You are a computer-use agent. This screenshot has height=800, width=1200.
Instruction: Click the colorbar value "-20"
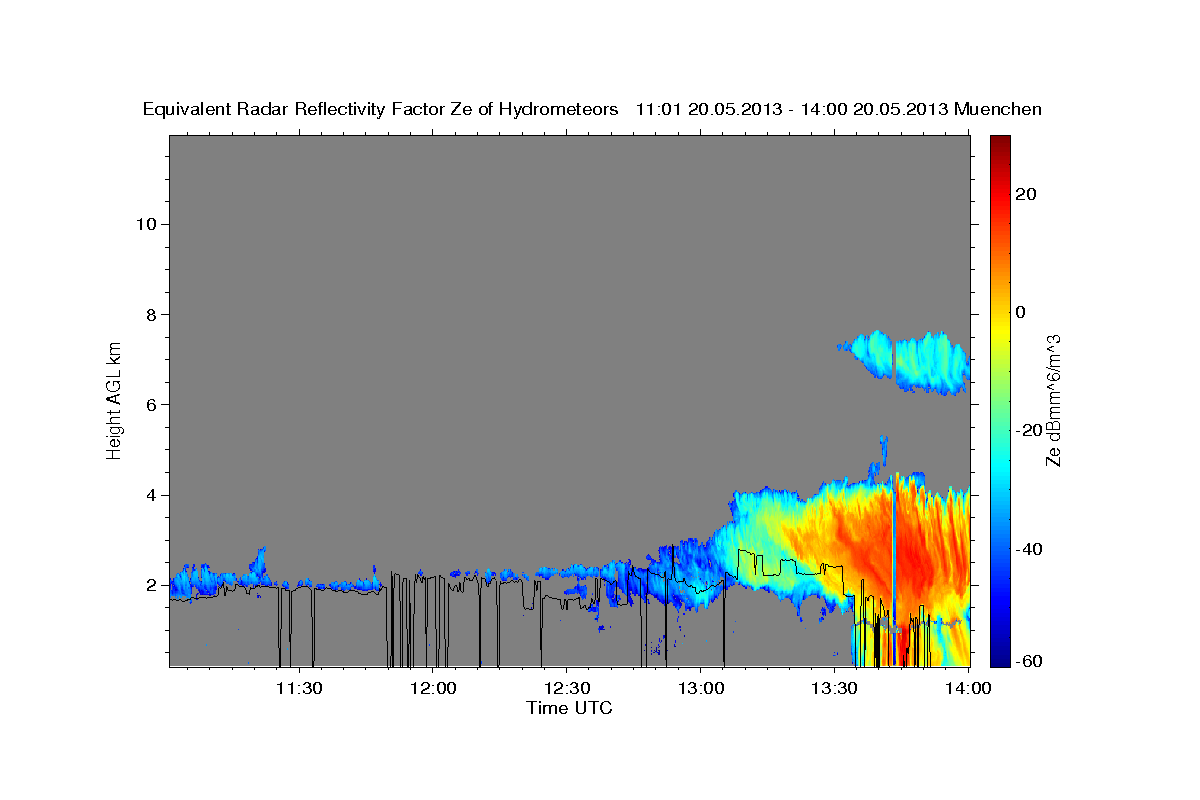(1028, 430)
